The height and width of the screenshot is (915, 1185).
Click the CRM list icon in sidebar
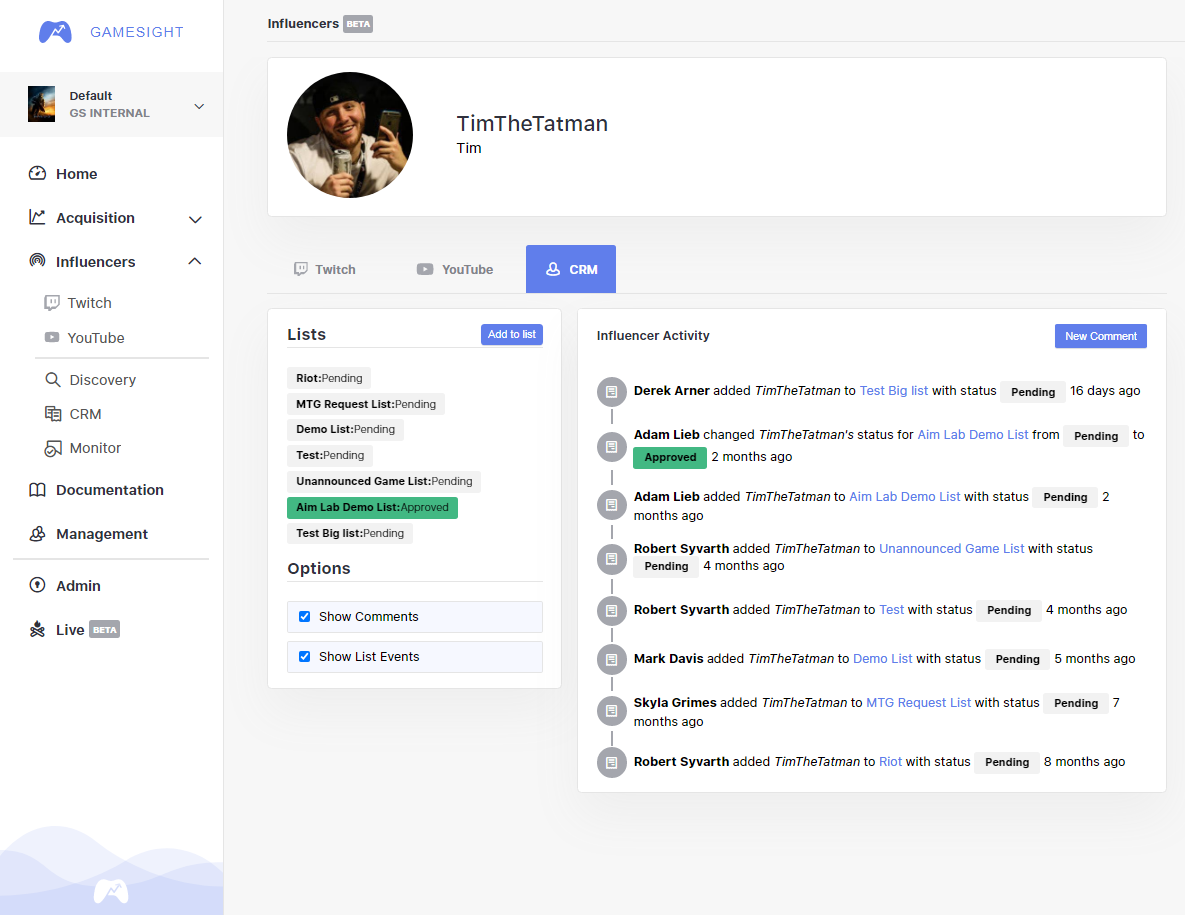point(53,413)
